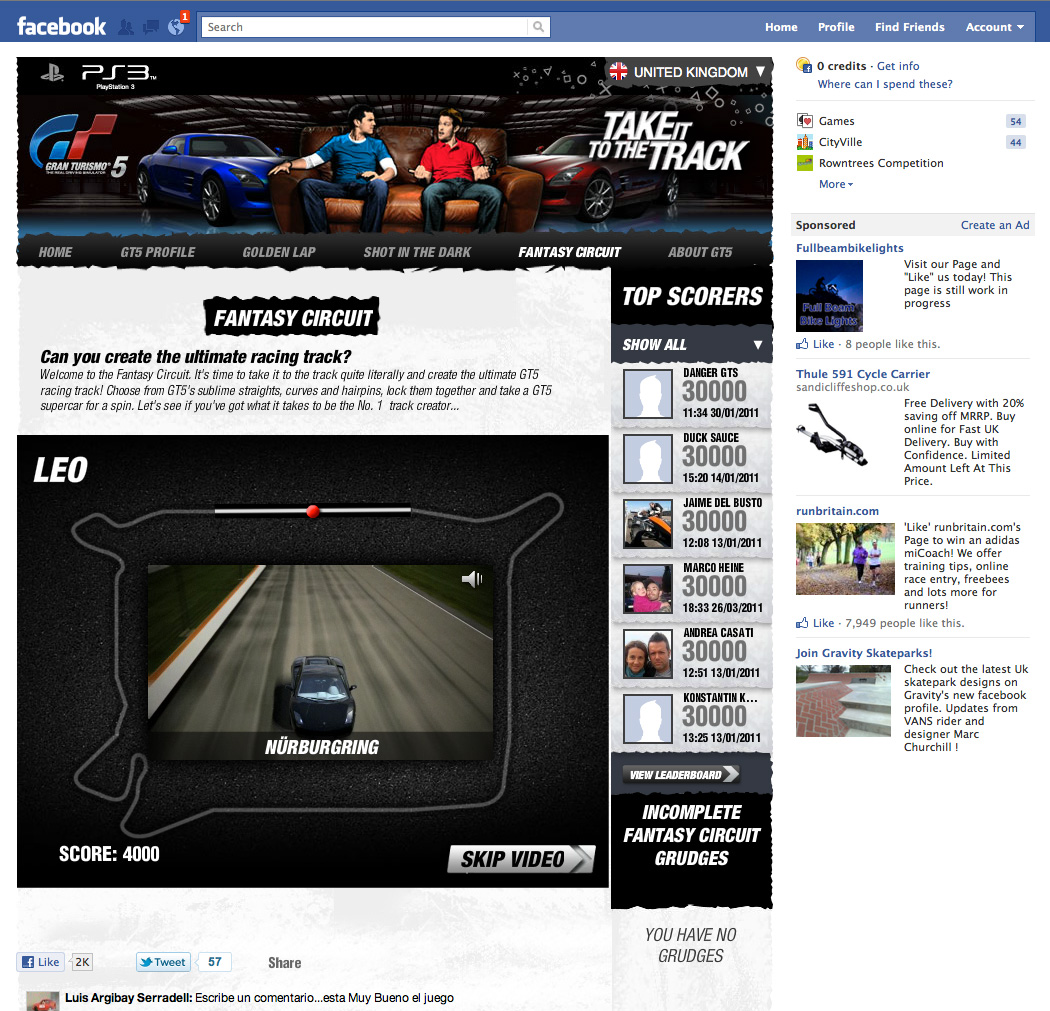Click VIEW LEADERBOARD button
The width and height of the screenshot is (1050, 1011).
click(x=681, y=775)
